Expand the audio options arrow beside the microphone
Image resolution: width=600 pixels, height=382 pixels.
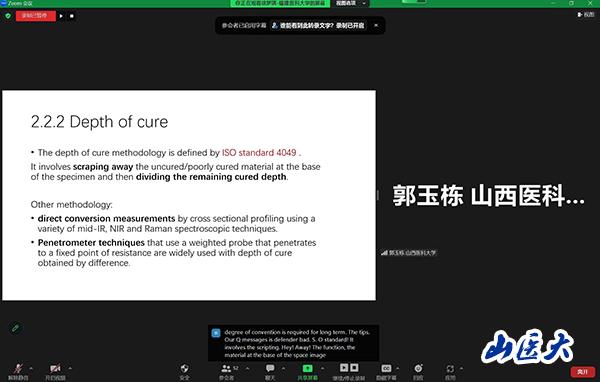[x=31, y=368]
